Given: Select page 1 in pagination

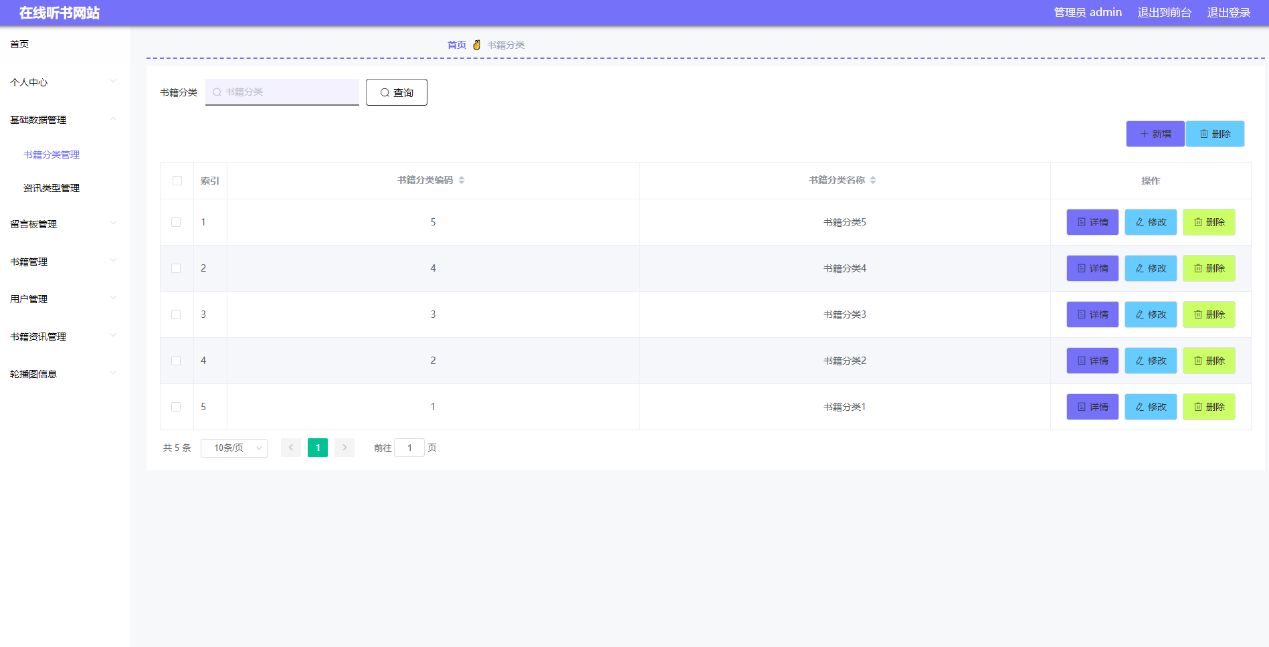Looking at the screenshot, I should click(318, 448).
